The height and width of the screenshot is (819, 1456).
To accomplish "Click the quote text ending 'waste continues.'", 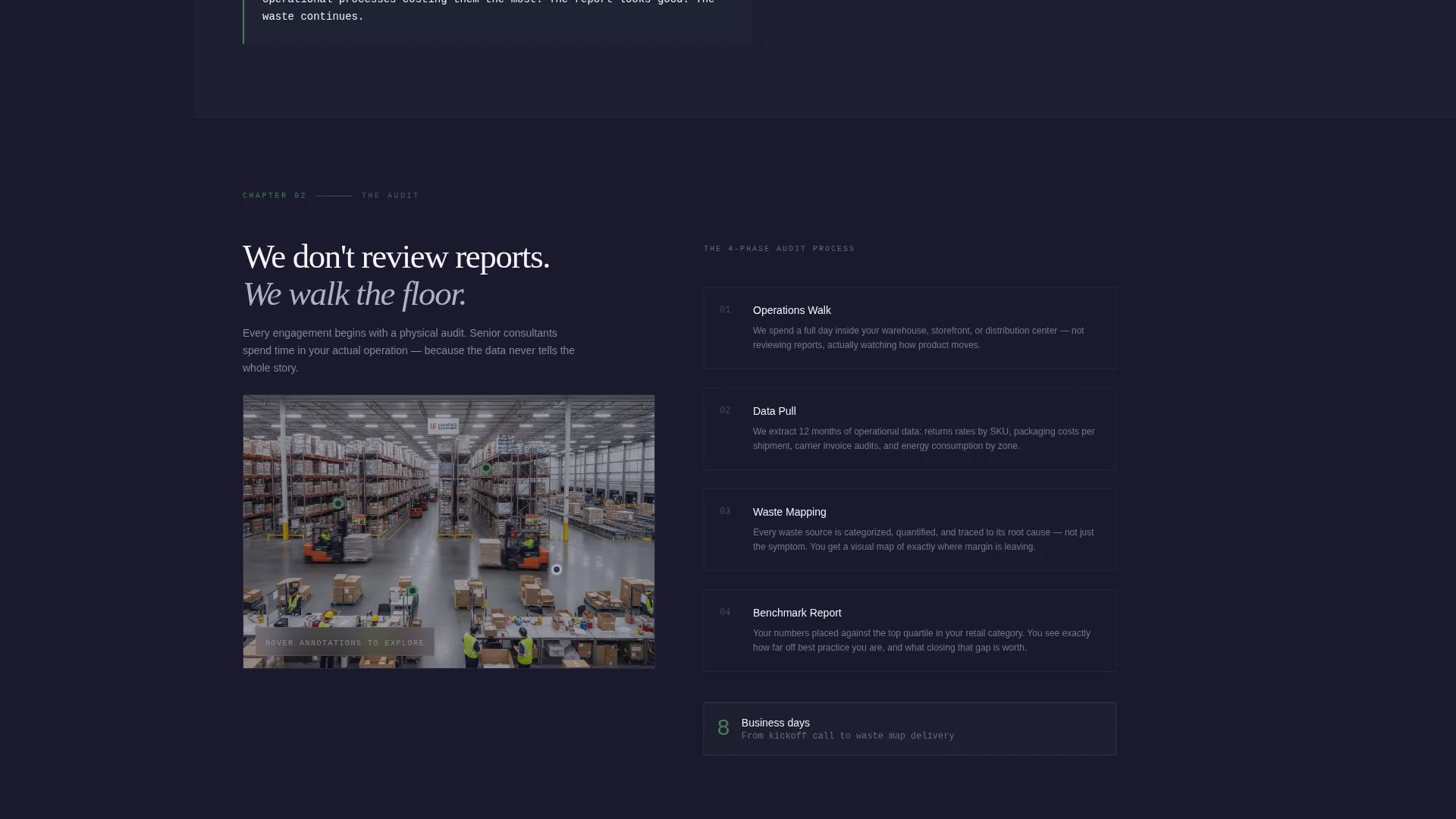I will (x=488, y=8).
